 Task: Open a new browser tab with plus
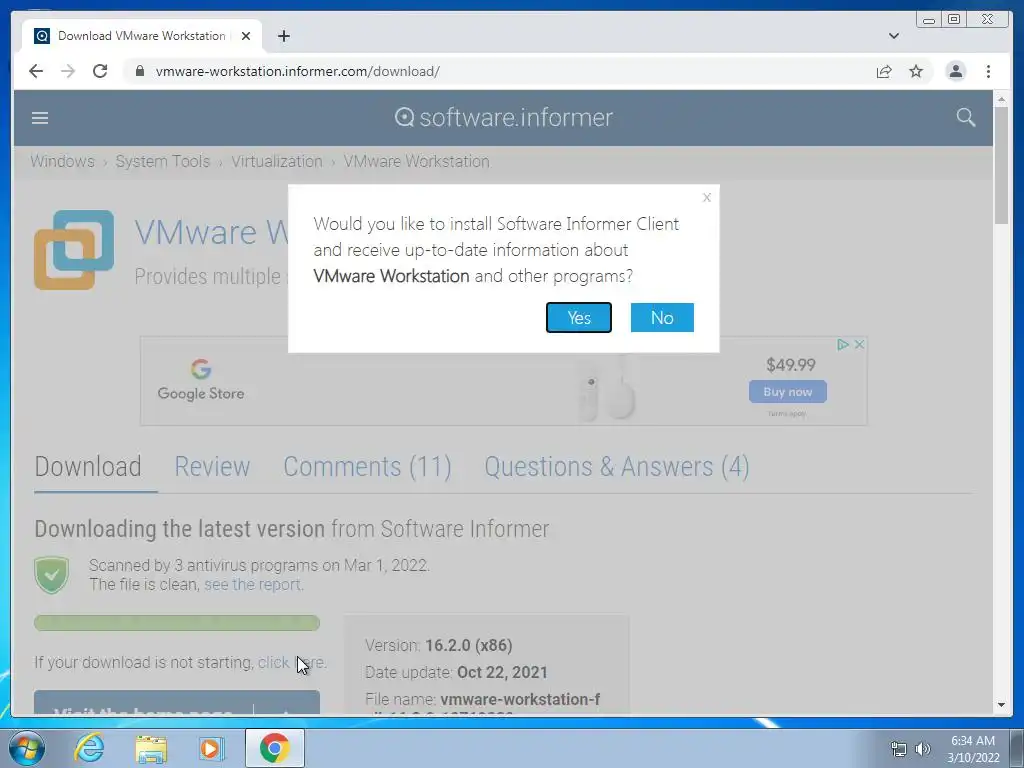[283, 36]
